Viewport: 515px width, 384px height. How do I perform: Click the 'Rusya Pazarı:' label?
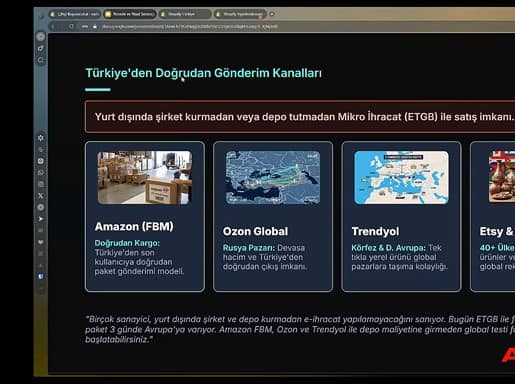249,248
